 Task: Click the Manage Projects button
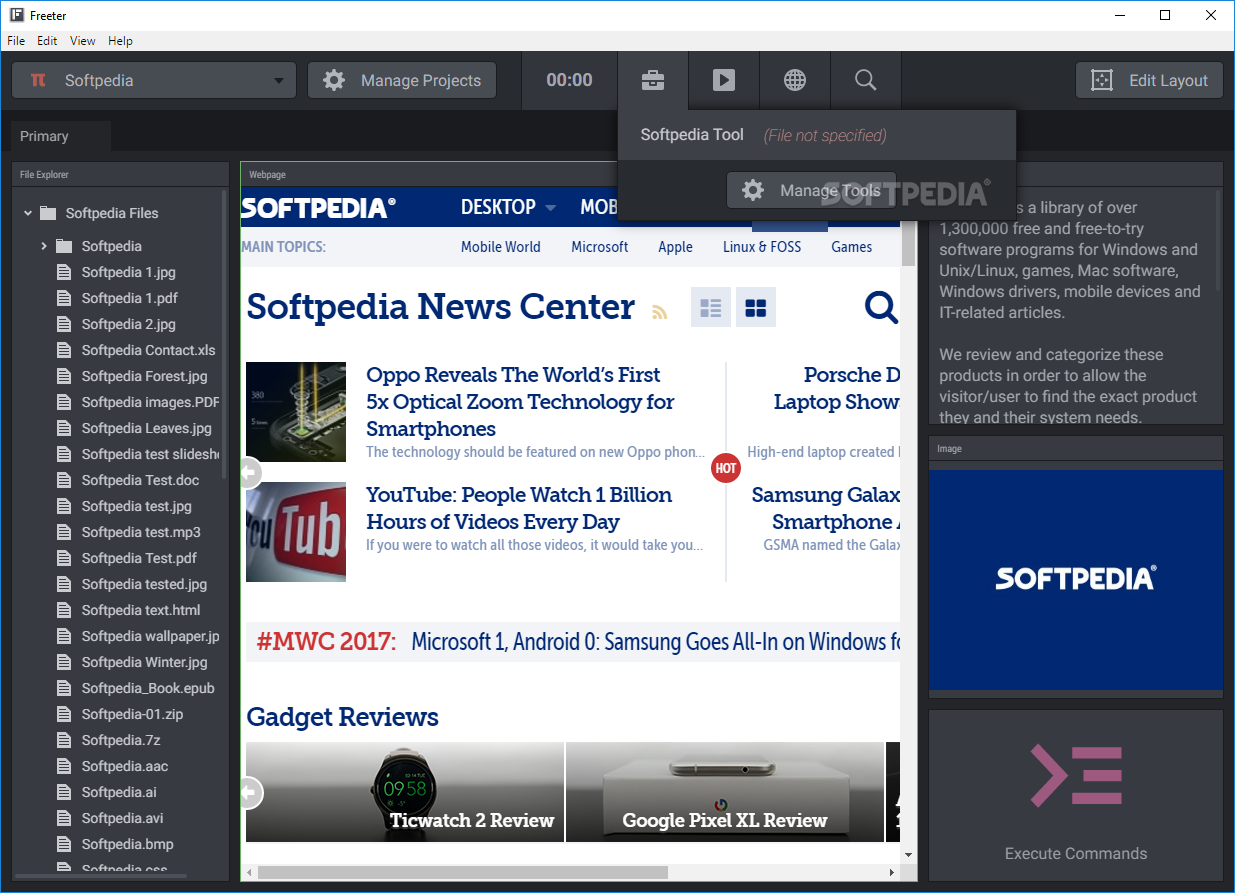402,81
